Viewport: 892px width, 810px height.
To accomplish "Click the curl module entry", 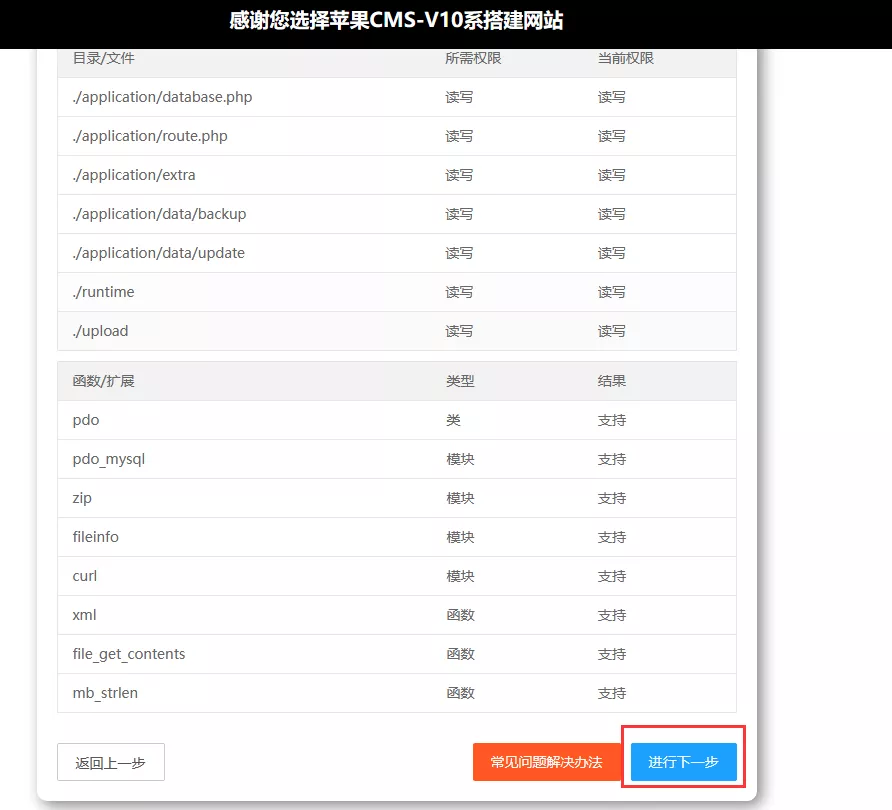I will [x=85, y=576].
